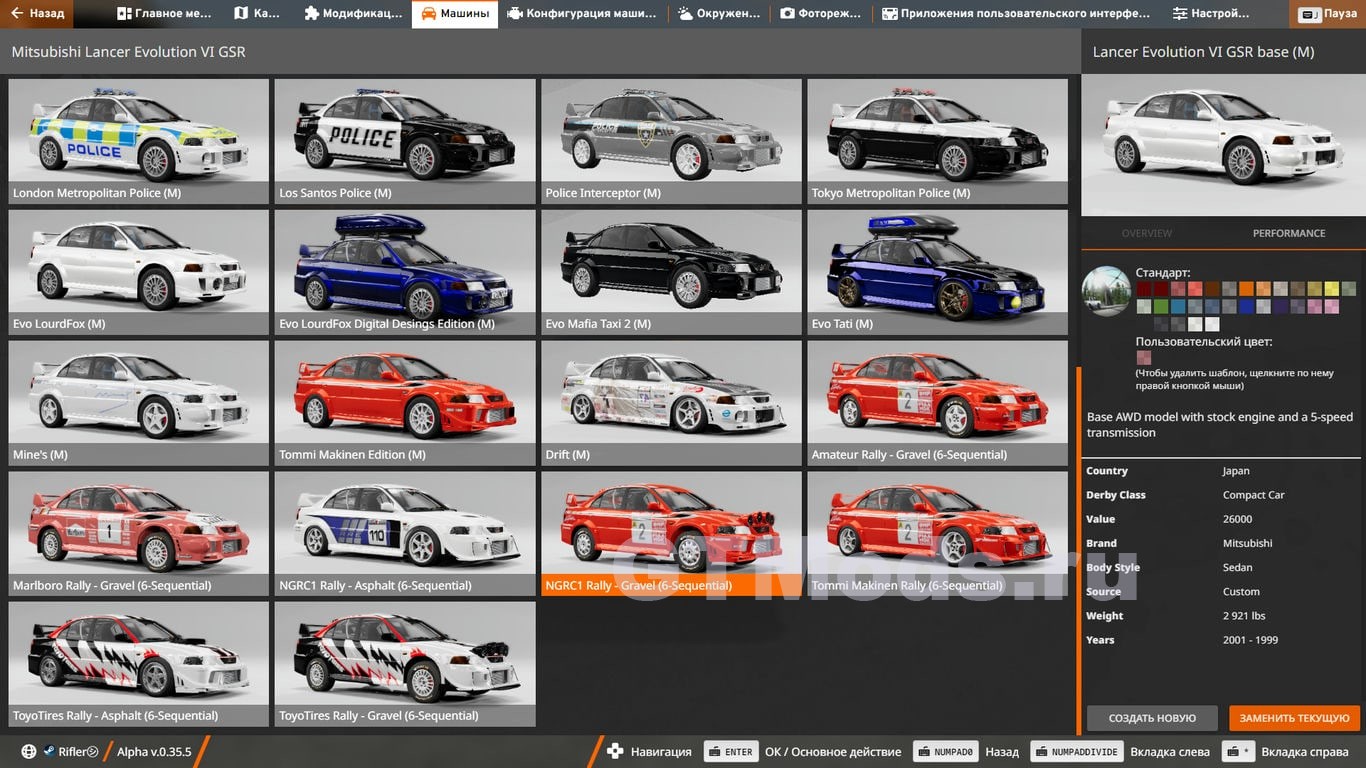Open Настройки tab with sliders icon
The height and width of the screenshot is (768, 1366).
click(x=1211, y=14)
